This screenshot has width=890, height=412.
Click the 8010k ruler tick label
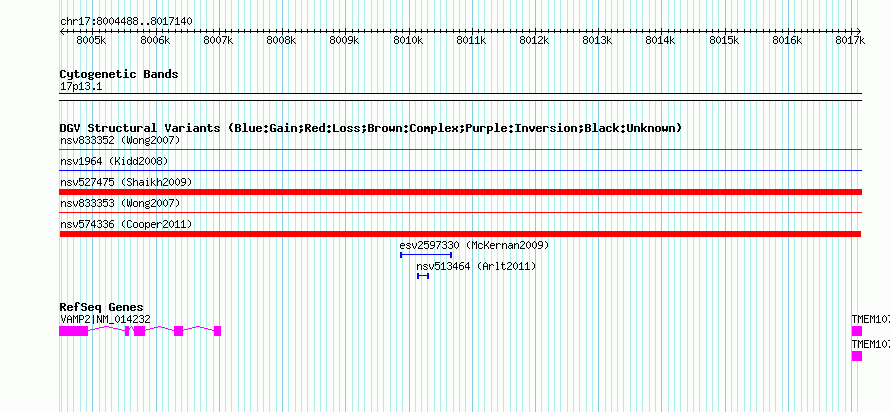(x=409, y=40)
